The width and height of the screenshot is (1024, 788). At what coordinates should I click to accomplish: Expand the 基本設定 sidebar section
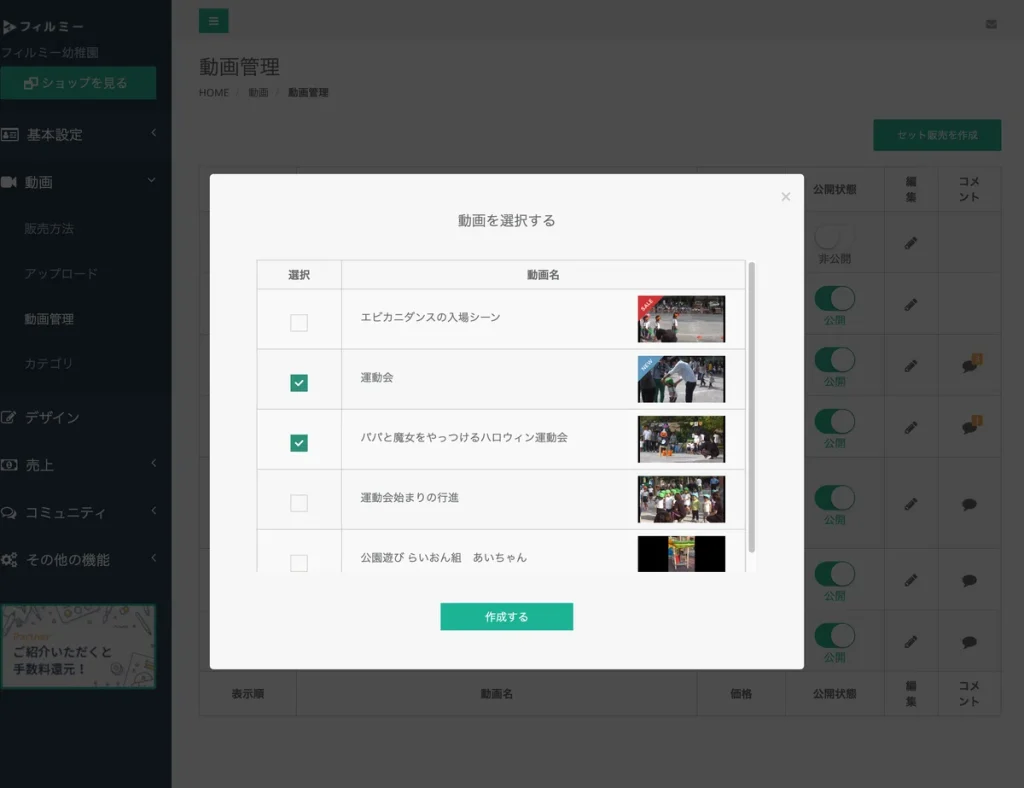click(x=78, y=134)
